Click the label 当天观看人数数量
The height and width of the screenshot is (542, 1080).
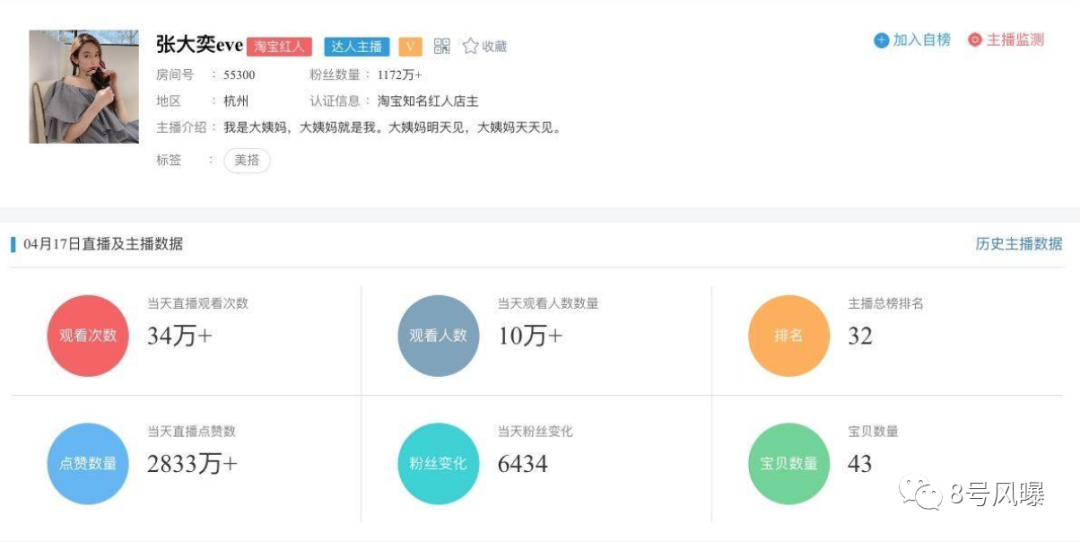tap(548, 303)
